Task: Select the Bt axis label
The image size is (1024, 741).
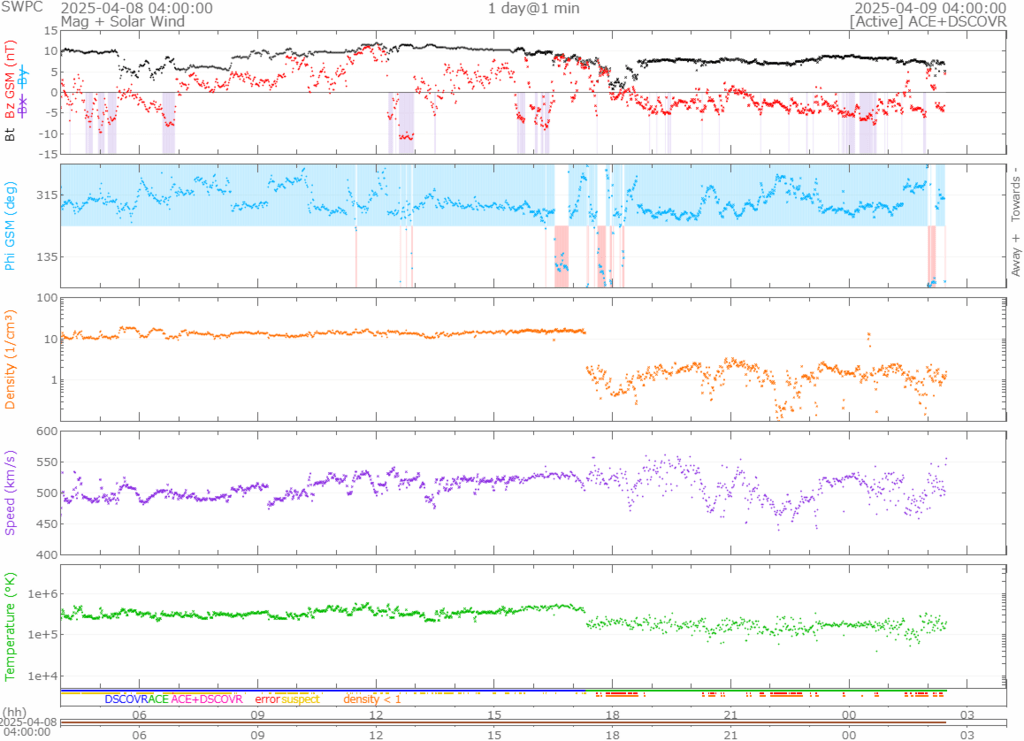Action: pos(11,132)
